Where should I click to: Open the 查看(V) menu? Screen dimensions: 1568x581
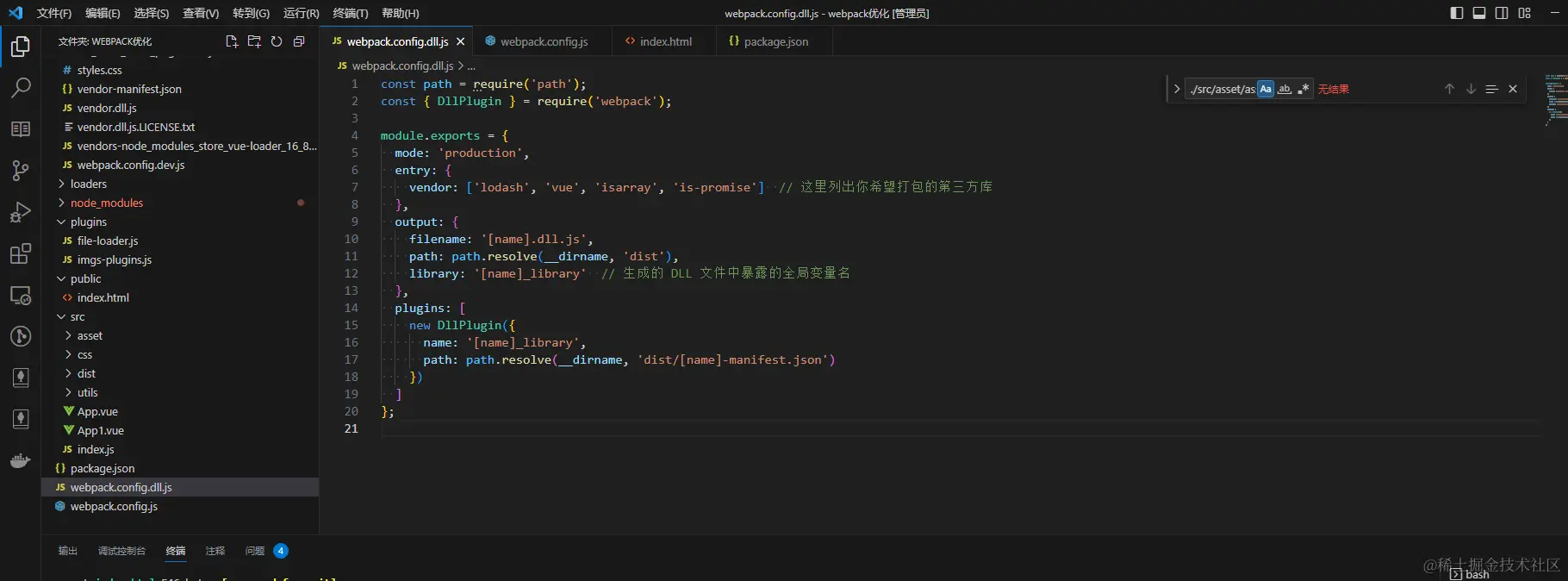pos(201,13)
